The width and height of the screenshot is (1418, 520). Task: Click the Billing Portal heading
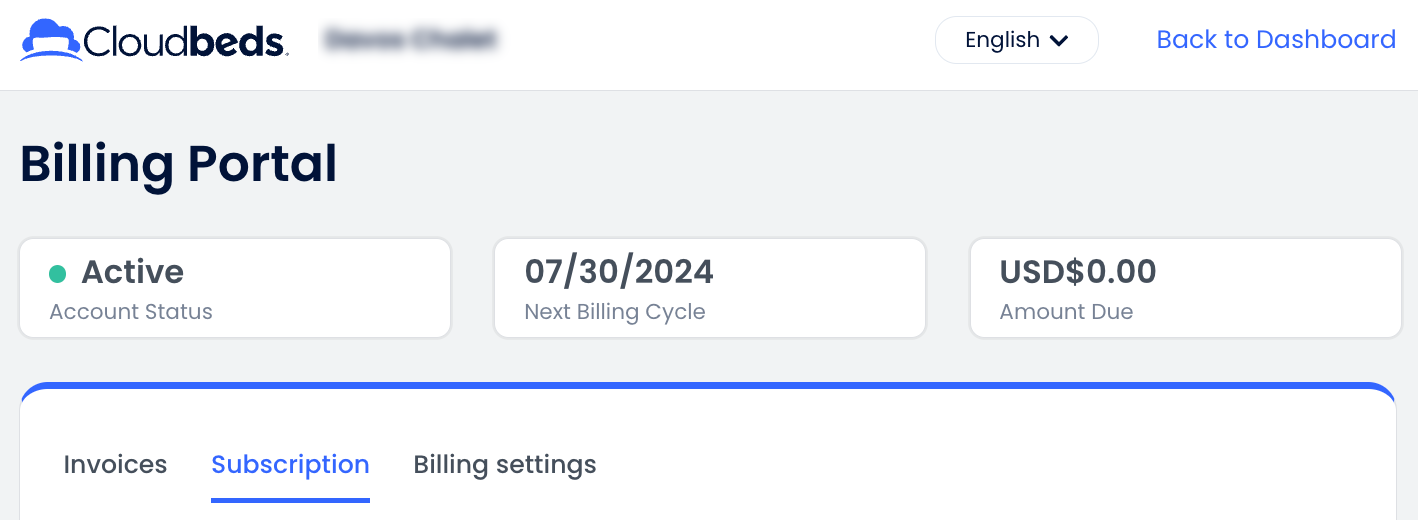pyautogui.click(x=179, y=164)
